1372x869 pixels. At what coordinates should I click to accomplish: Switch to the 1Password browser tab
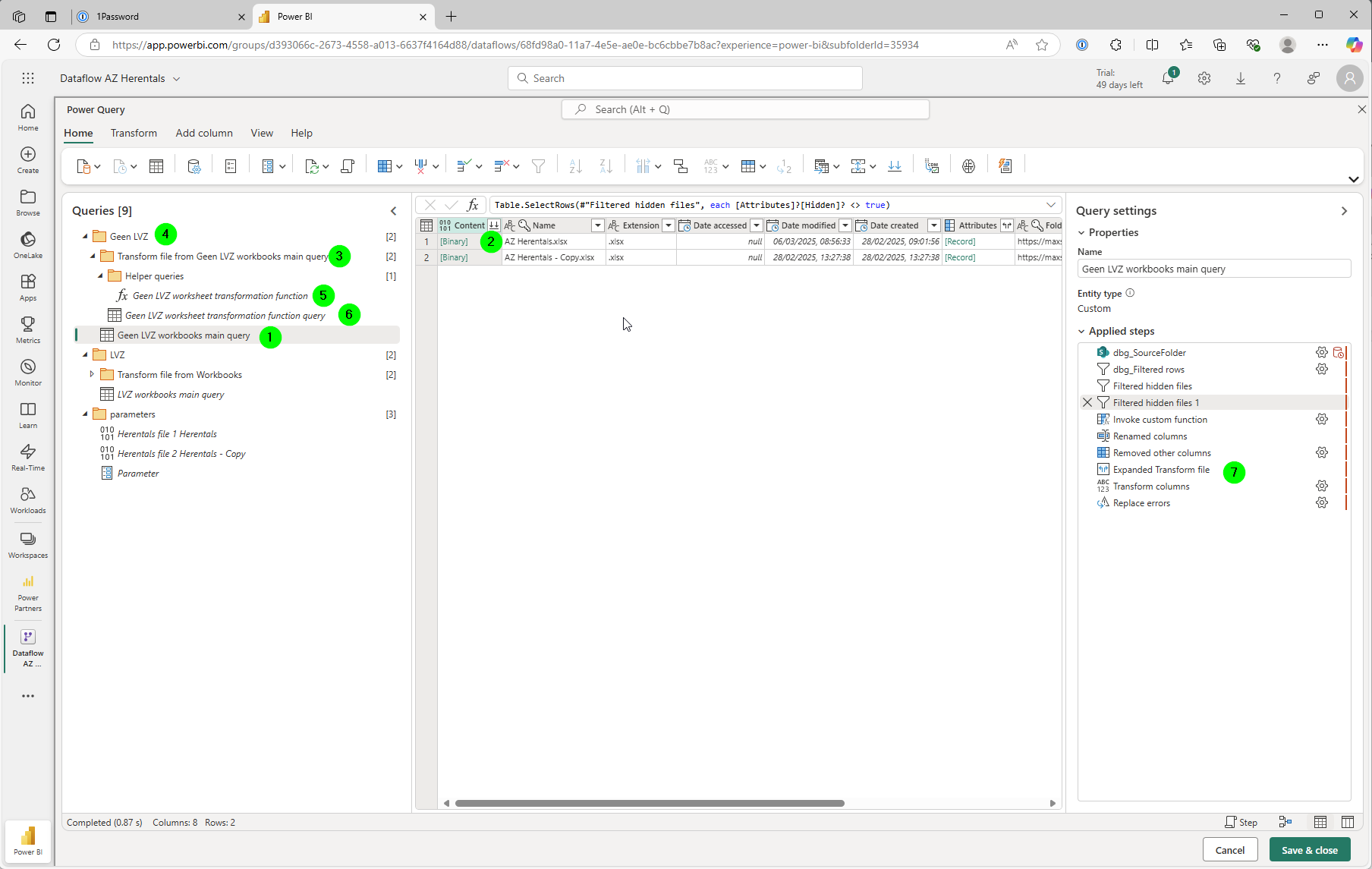161,17
